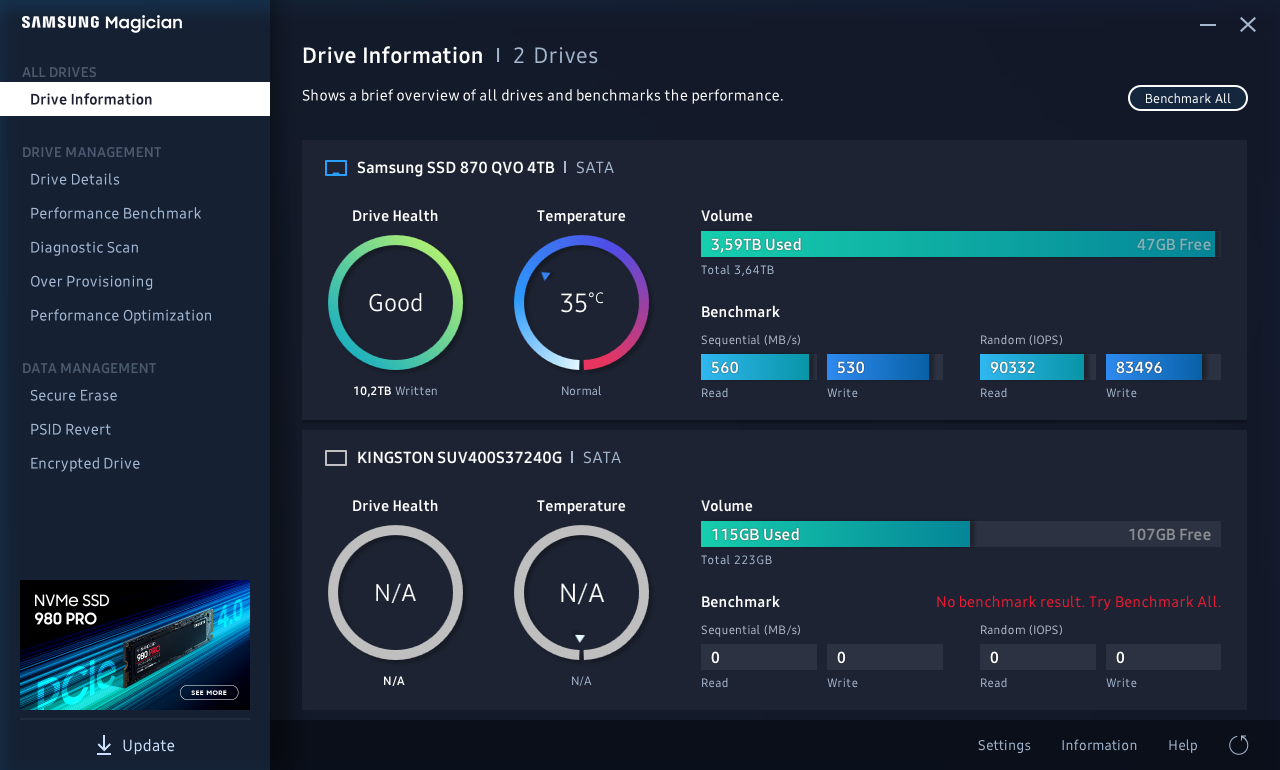
Task: Click the Kingston drive icon
Action: point(336,458)
